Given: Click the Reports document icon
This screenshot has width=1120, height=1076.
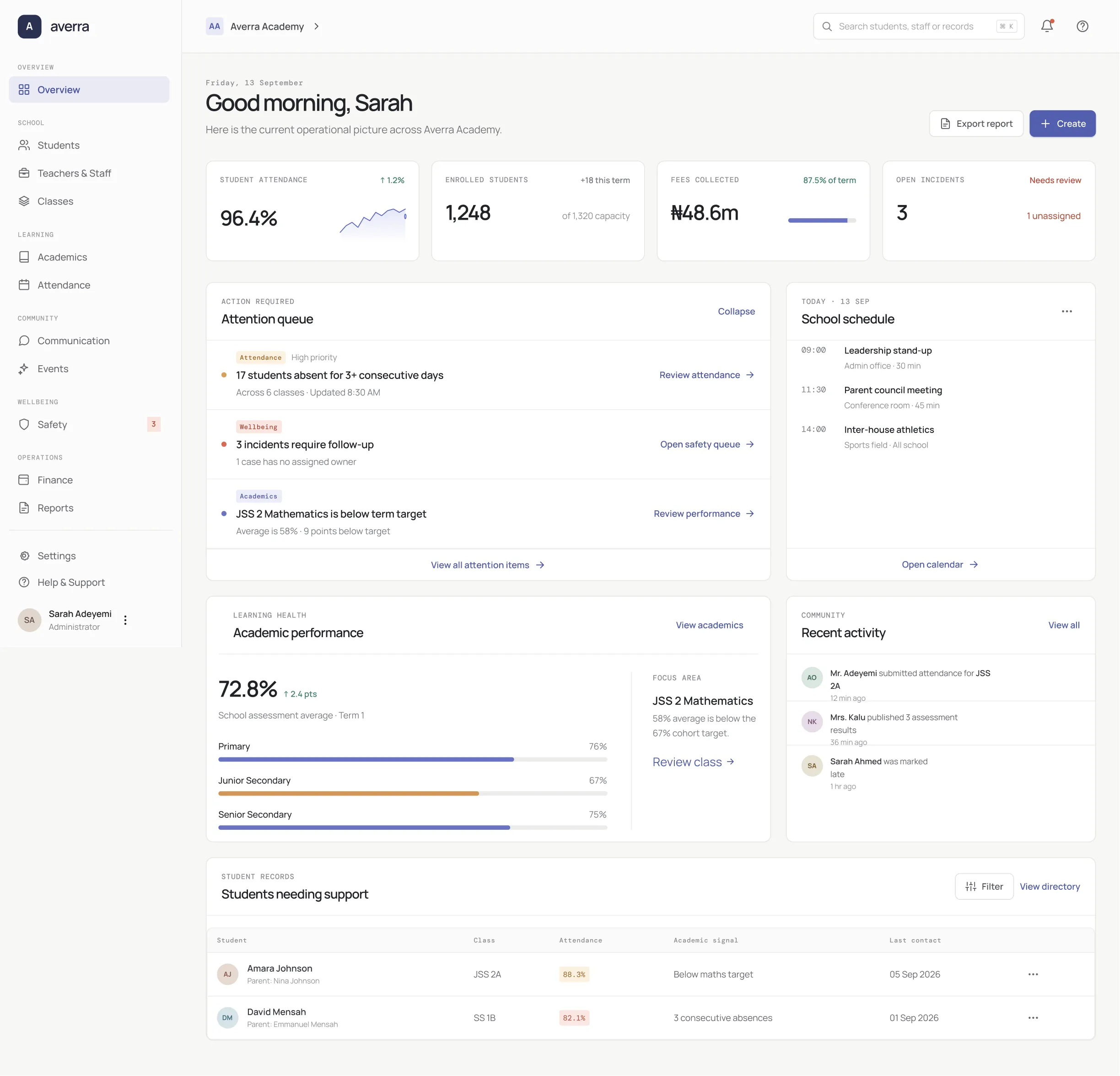Looking at the screenshot, I should point(24,508).
